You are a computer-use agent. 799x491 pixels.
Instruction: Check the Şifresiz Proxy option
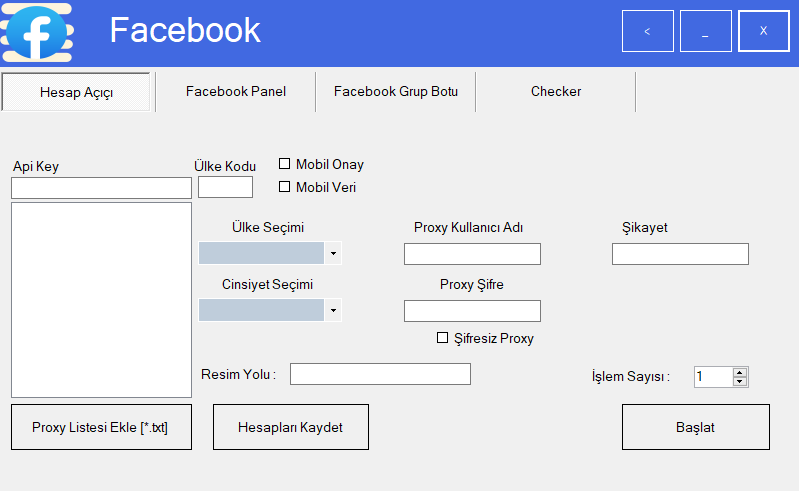[x=442, y=338]
